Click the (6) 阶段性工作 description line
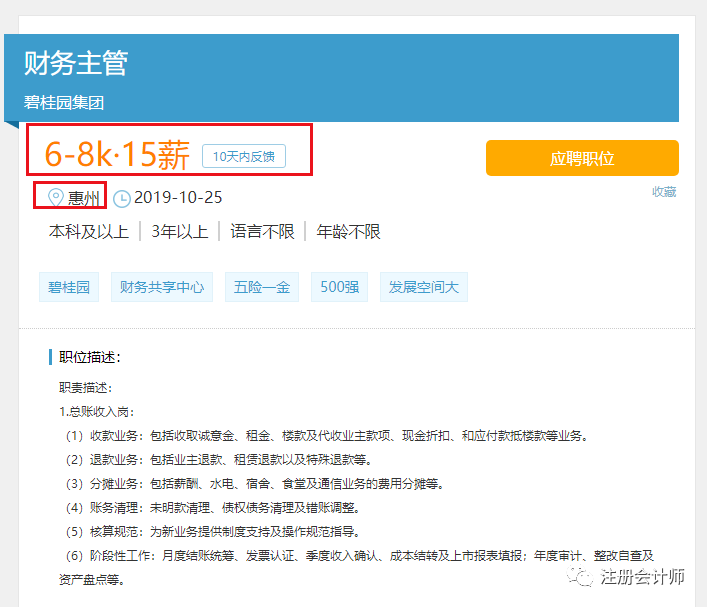Viewport: 707px width, 607px height. click(x=356, y=567)
